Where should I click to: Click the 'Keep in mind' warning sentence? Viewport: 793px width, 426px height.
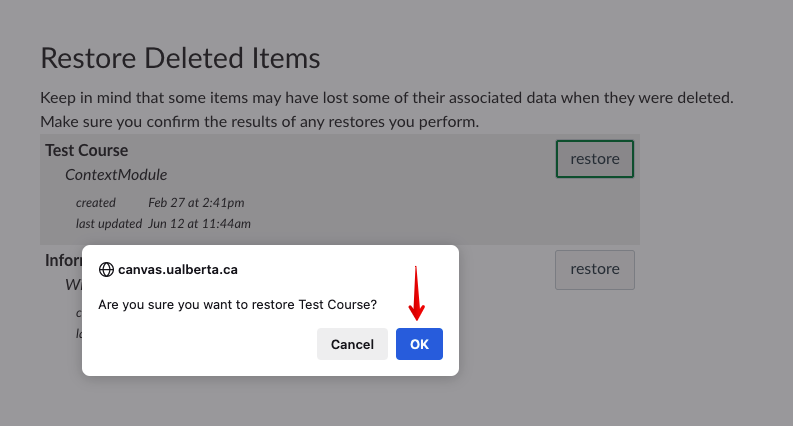387,98
